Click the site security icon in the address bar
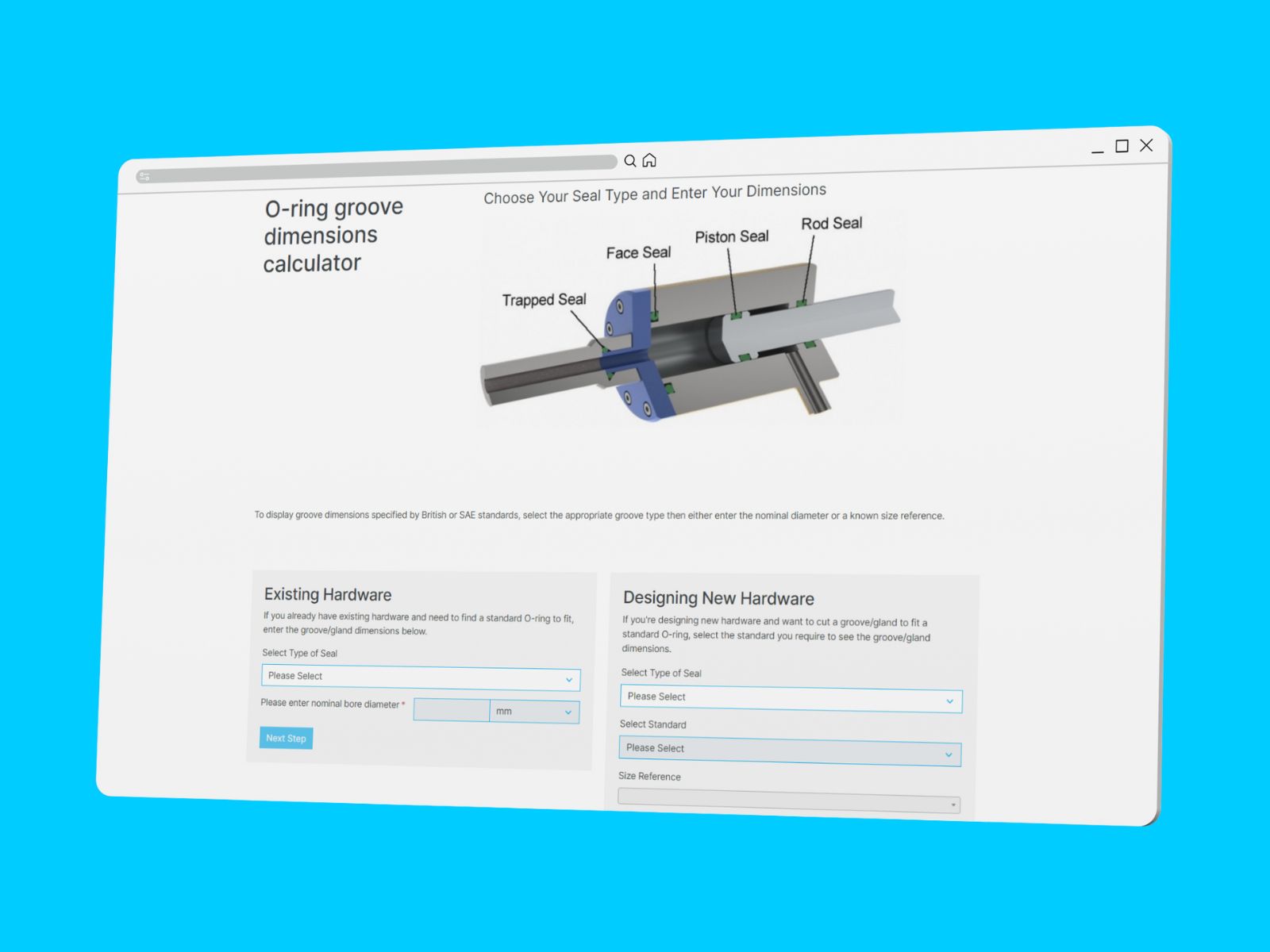The width and height of the screenshot is (1270, 952). tap(144, 176)
